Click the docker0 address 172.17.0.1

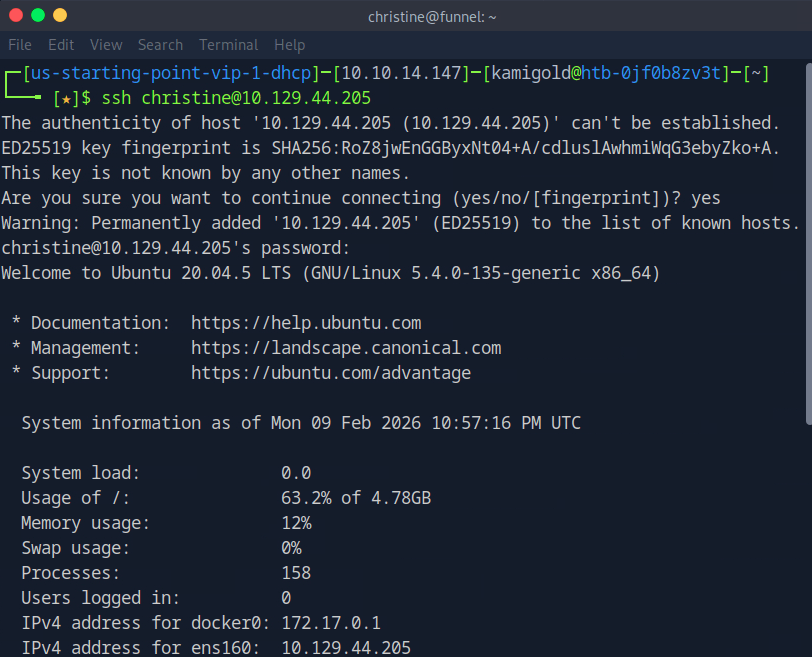tap(331, 623)
